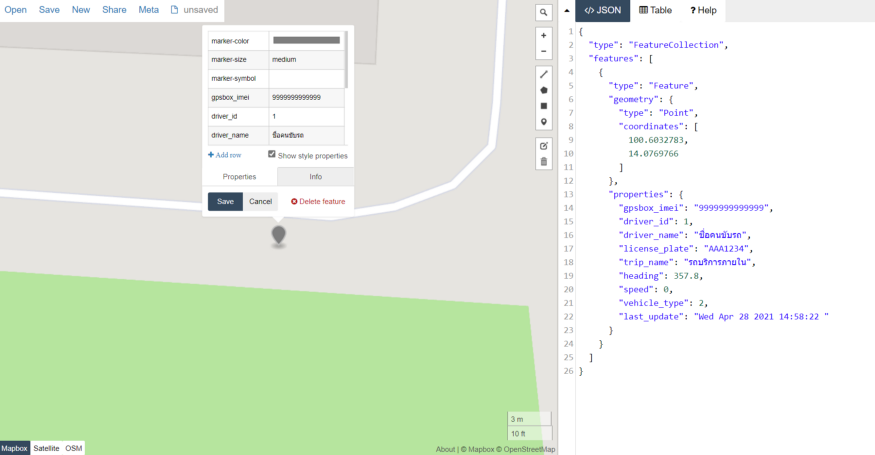Image resolution: width=875 pixels, height=455 pixels.
Task: Click the popup properties scrollbar
Action: click(x=346, y=60)
